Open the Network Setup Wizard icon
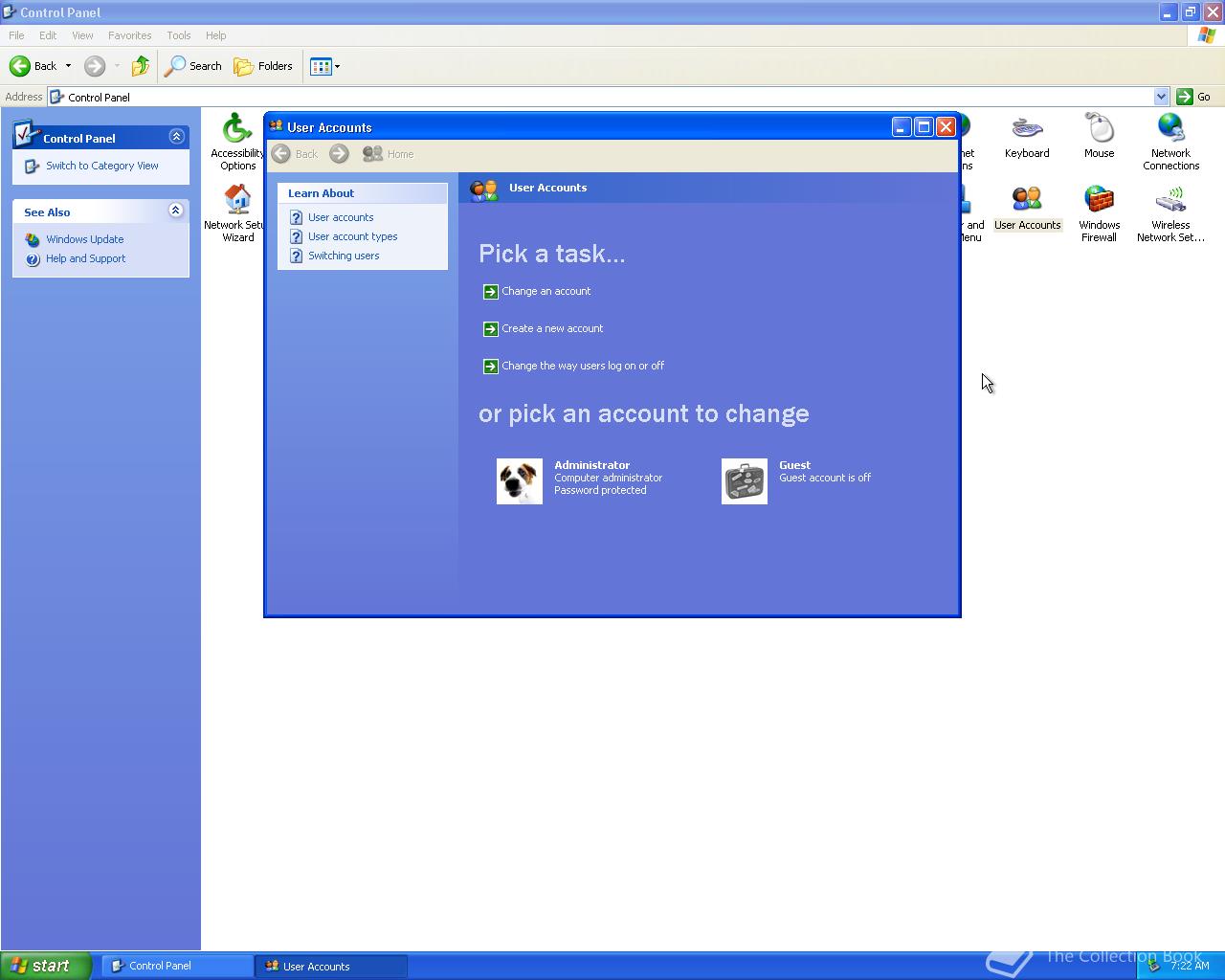The image size is (1225, 980). tap(235, 212)
